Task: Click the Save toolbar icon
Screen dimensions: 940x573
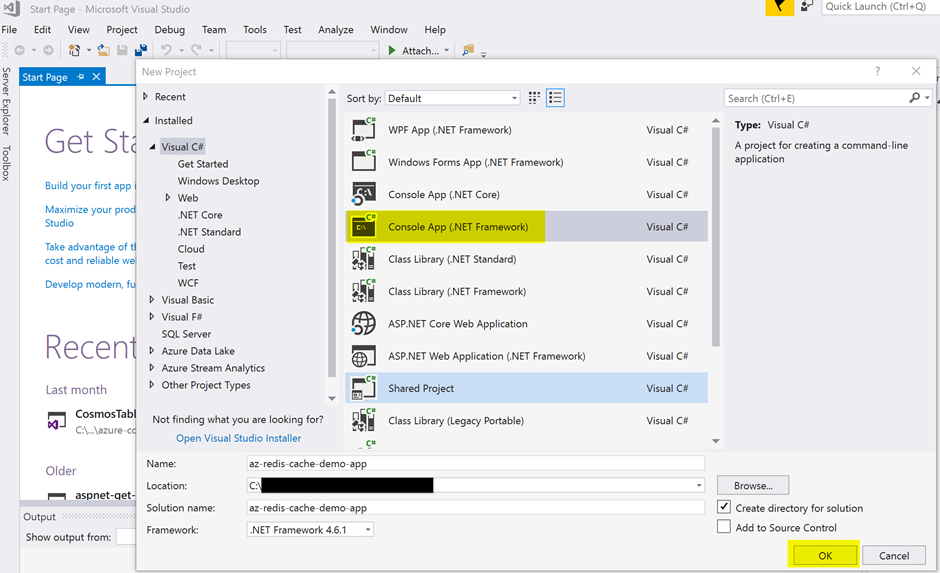Action: (122, 50)
